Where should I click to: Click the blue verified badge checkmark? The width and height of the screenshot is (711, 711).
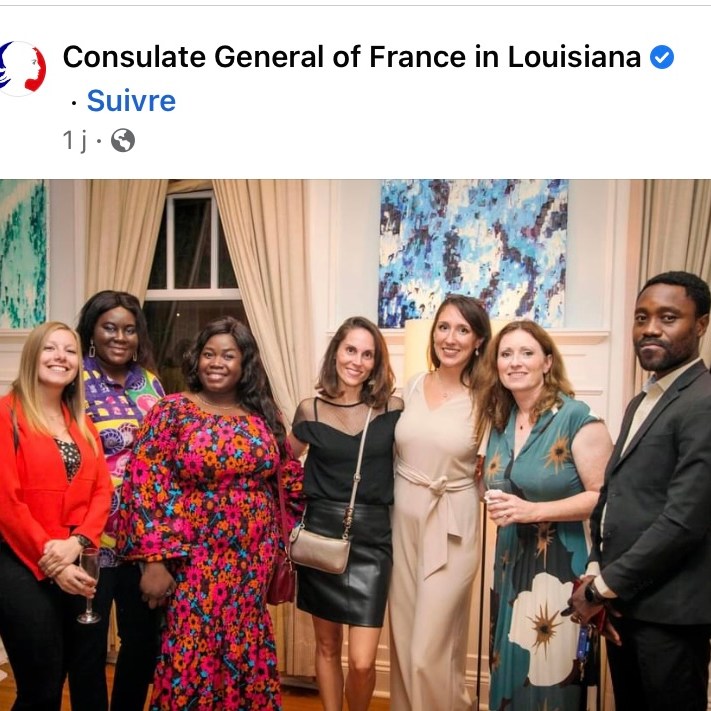pyautogui.click(x=662, y=57)
